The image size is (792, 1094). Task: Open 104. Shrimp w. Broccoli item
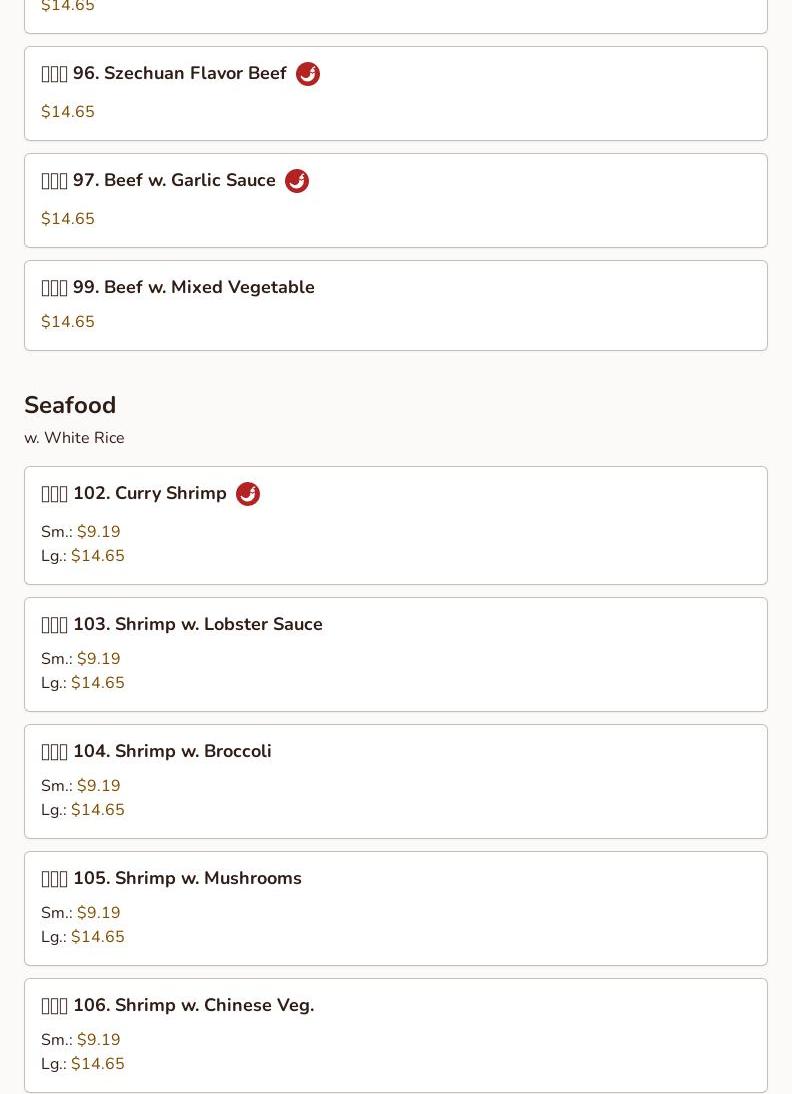click(x=396, y=781)
